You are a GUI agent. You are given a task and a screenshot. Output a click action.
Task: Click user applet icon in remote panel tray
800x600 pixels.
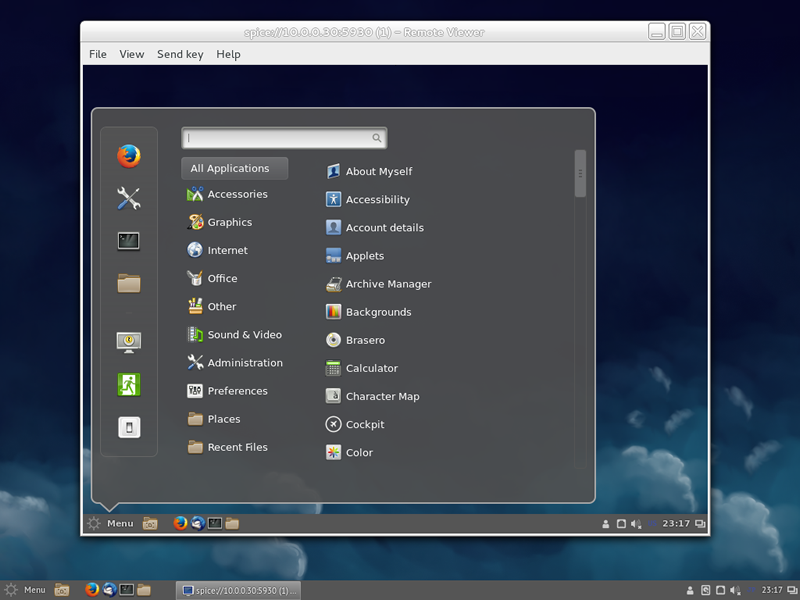[606, 524]
